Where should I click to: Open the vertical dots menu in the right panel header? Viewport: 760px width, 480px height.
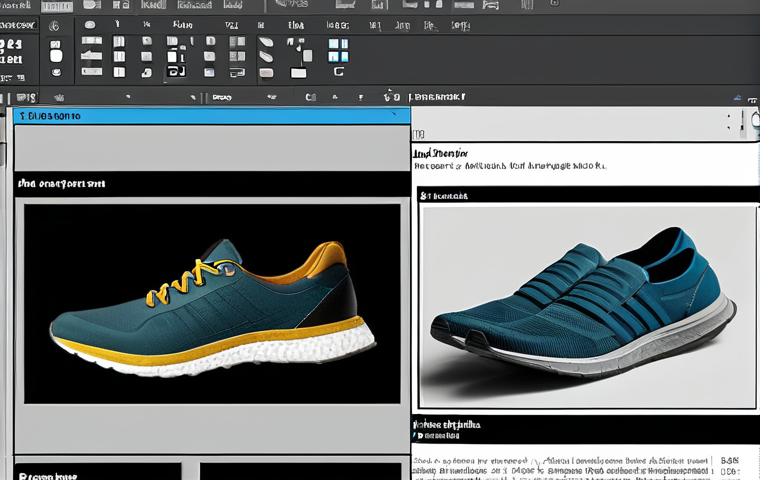point(728,122)
